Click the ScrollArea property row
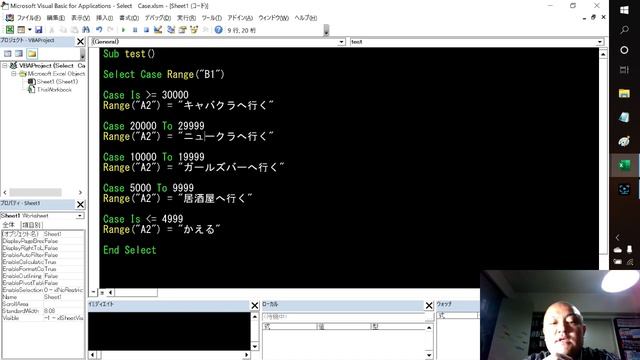This screenshot has height=360, width=640. pos(43,304)
